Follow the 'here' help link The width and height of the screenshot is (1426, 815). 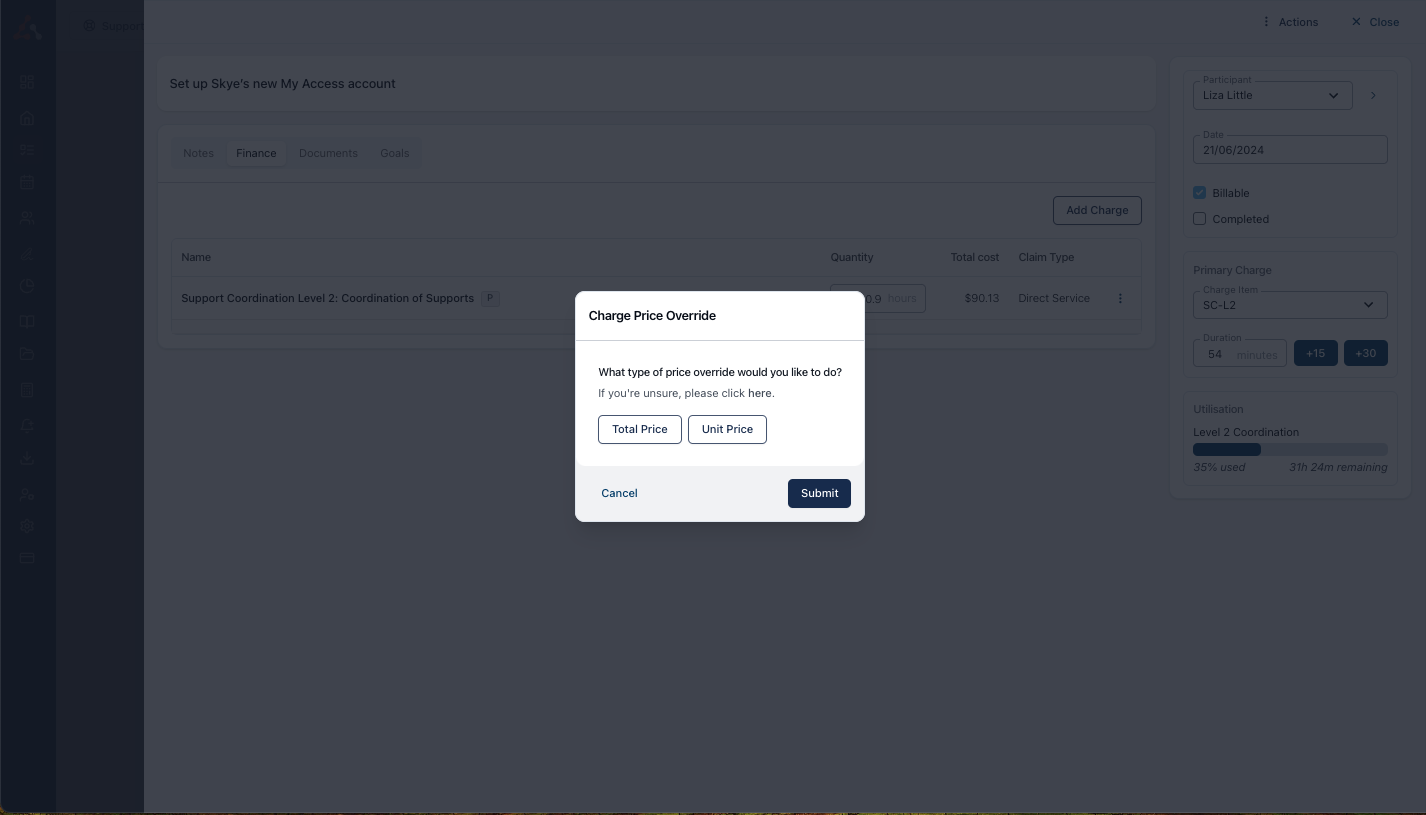point(759,393)
